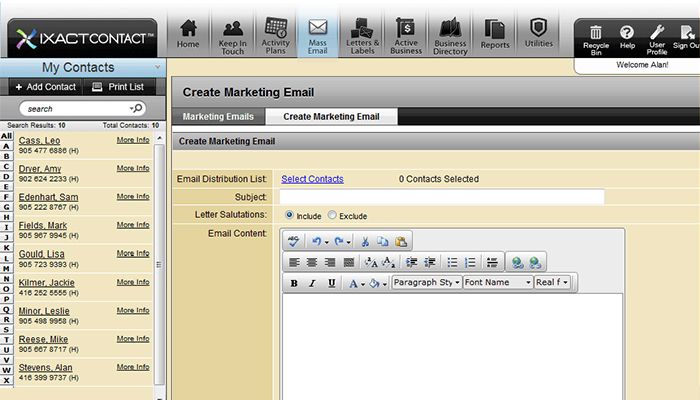Expand the undo history arrow
The image size is (700, 400).
coord(326,242)
